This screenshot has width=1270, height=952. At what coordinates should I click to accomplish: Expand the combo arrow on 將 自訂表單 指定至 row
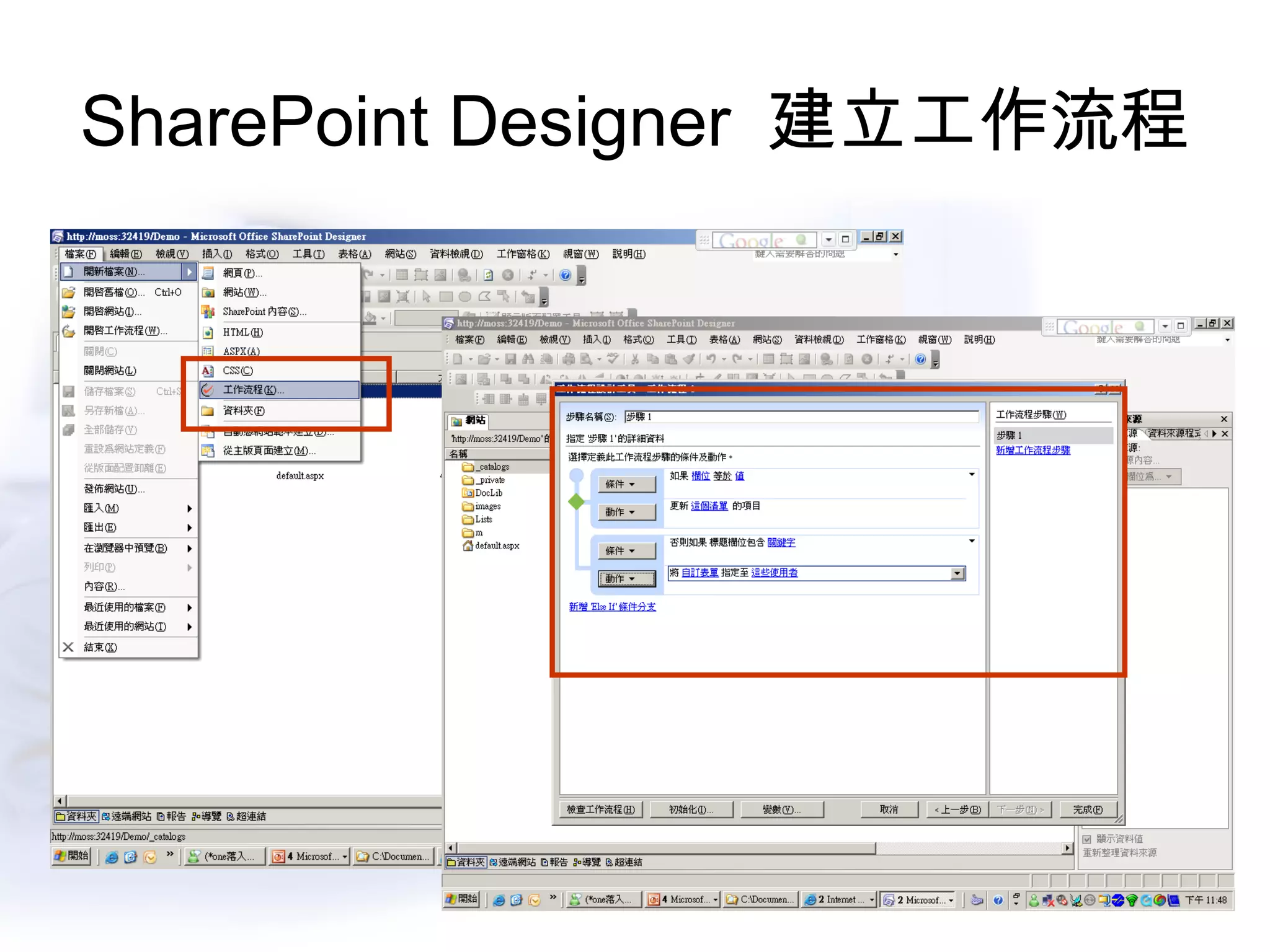958,573
